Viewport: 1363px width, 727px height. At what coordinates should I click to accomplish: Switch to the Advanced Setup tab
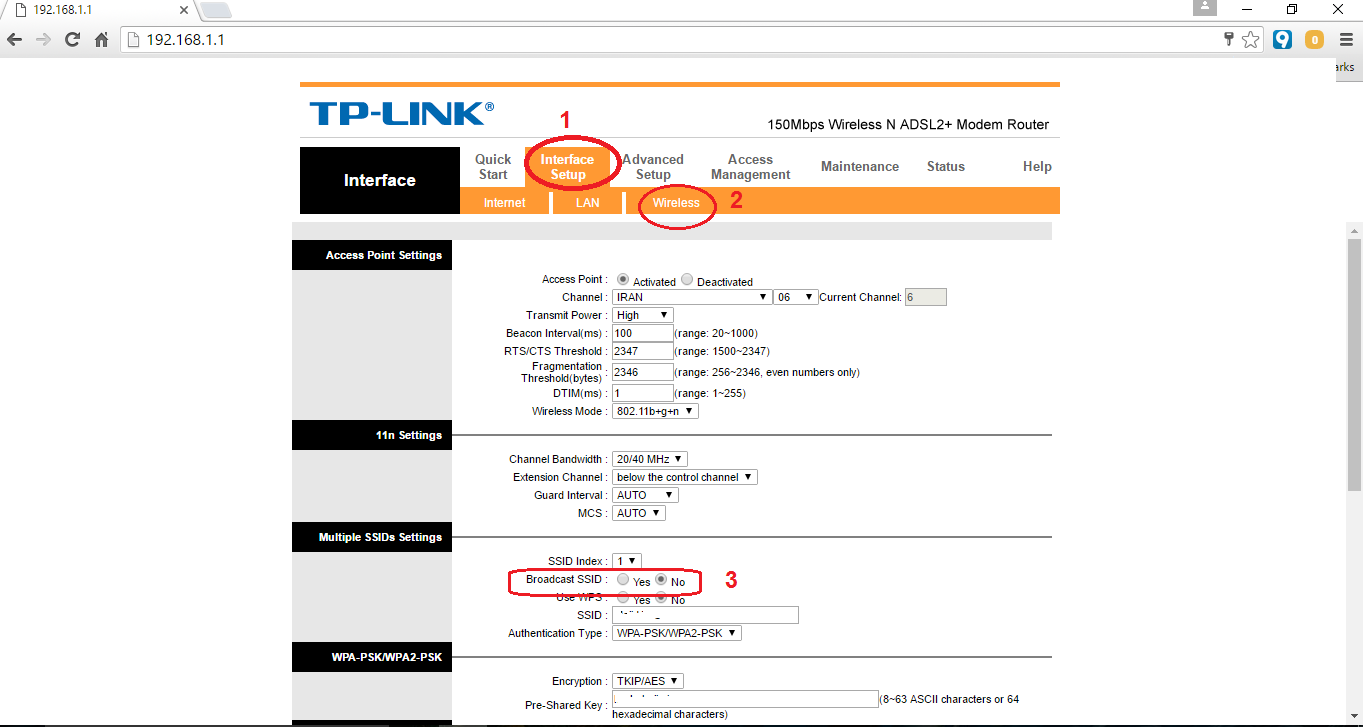click(653, 167)
